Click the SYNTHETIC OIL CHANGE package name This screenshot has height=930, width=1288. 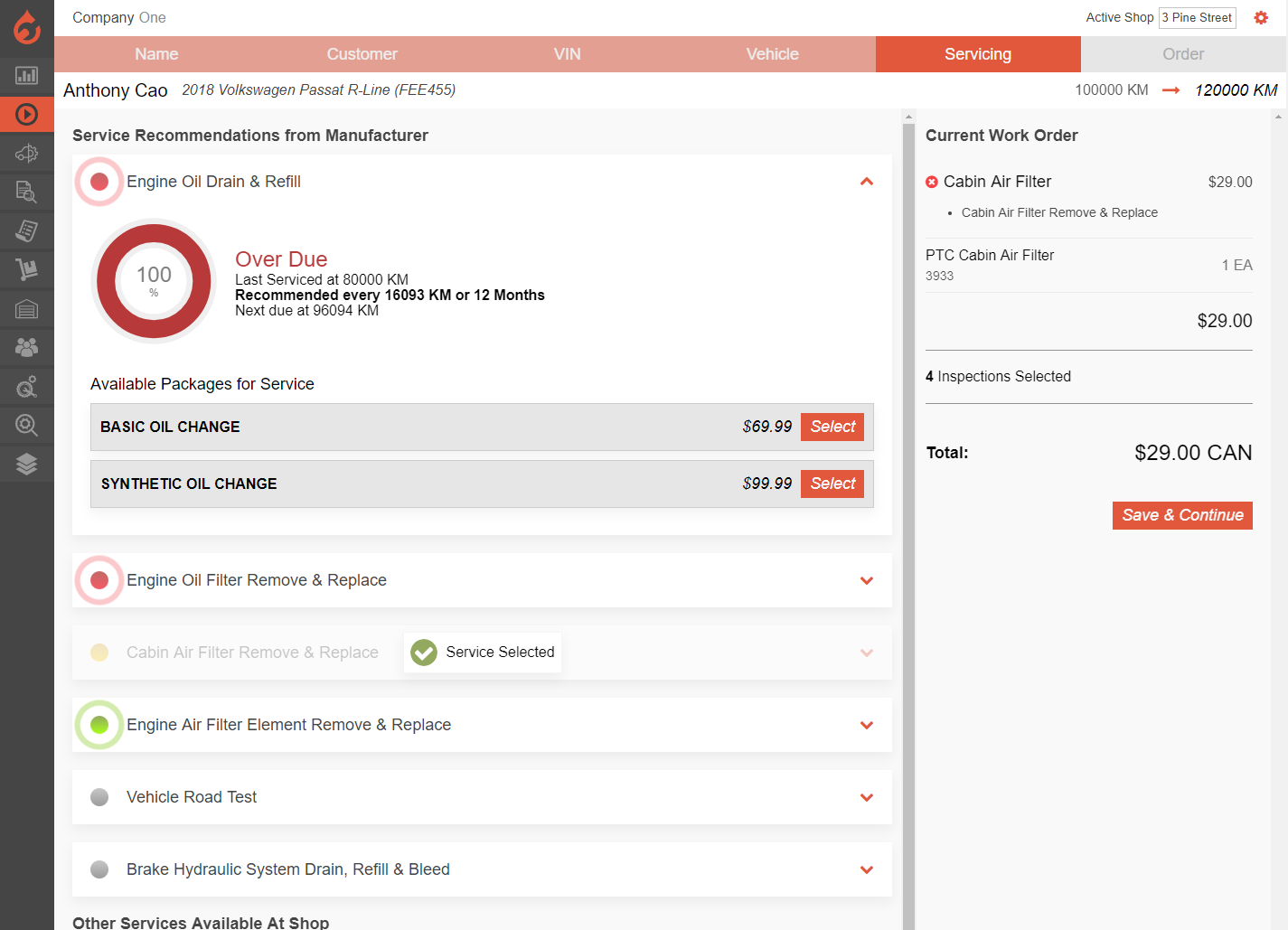189,484
